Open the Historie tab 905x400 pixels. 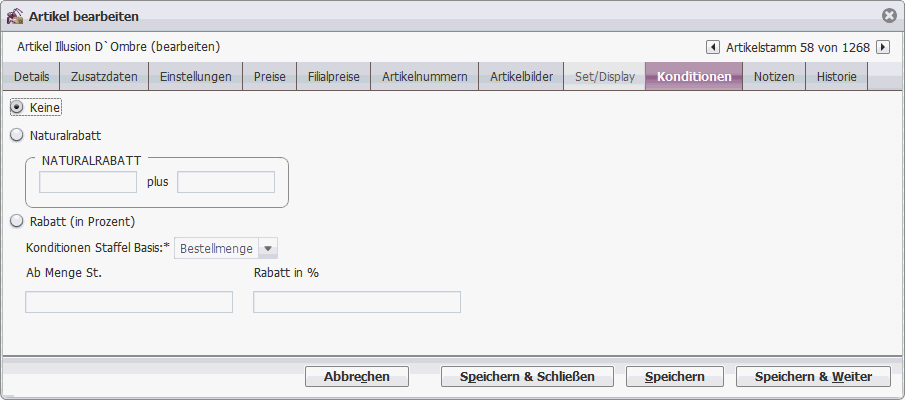[x=836, y=77]
